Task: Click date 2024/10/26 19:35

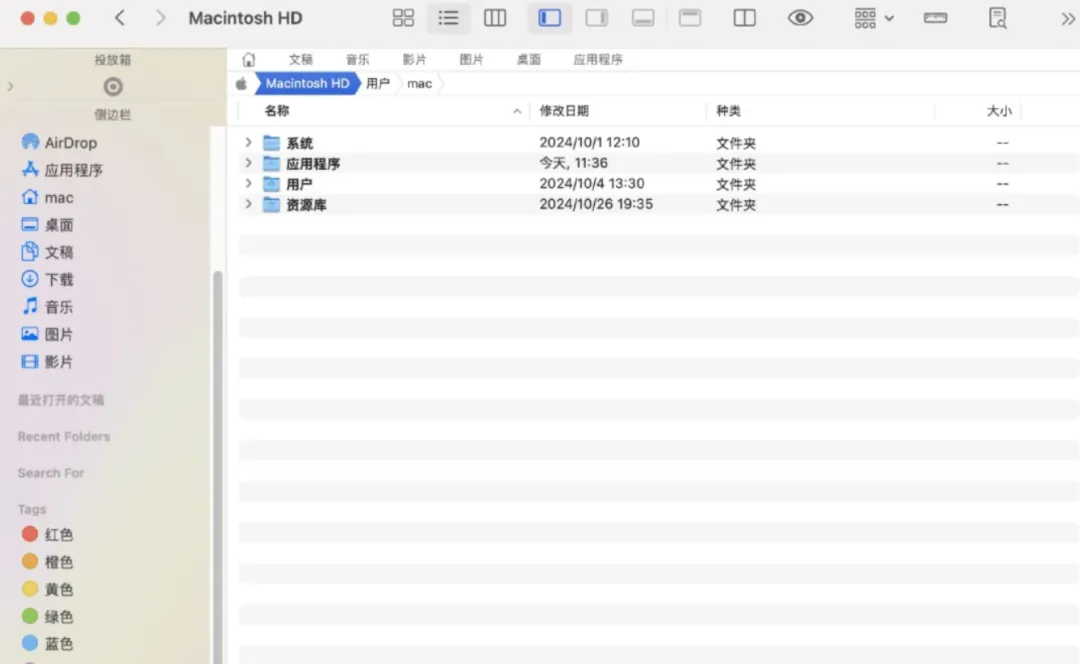Action: coord(596,205)
